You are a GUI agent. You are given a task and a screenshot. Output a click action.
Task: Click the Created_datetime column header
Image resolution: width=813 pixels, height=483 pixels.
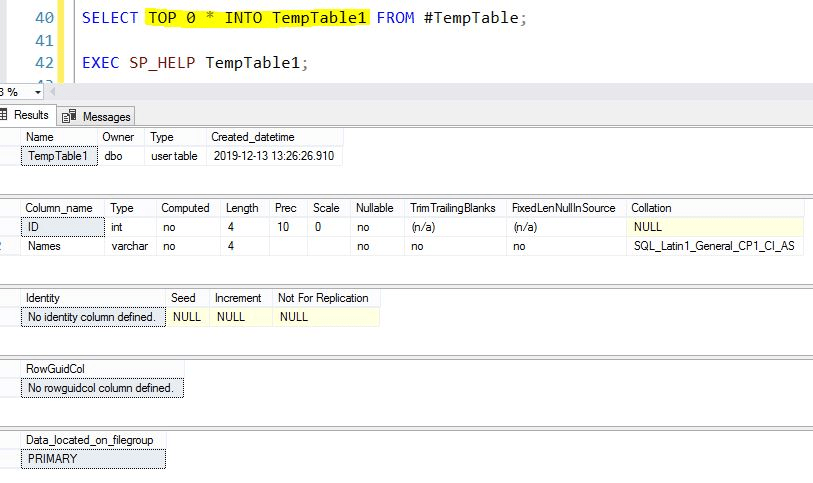click(x=274, y=137)
